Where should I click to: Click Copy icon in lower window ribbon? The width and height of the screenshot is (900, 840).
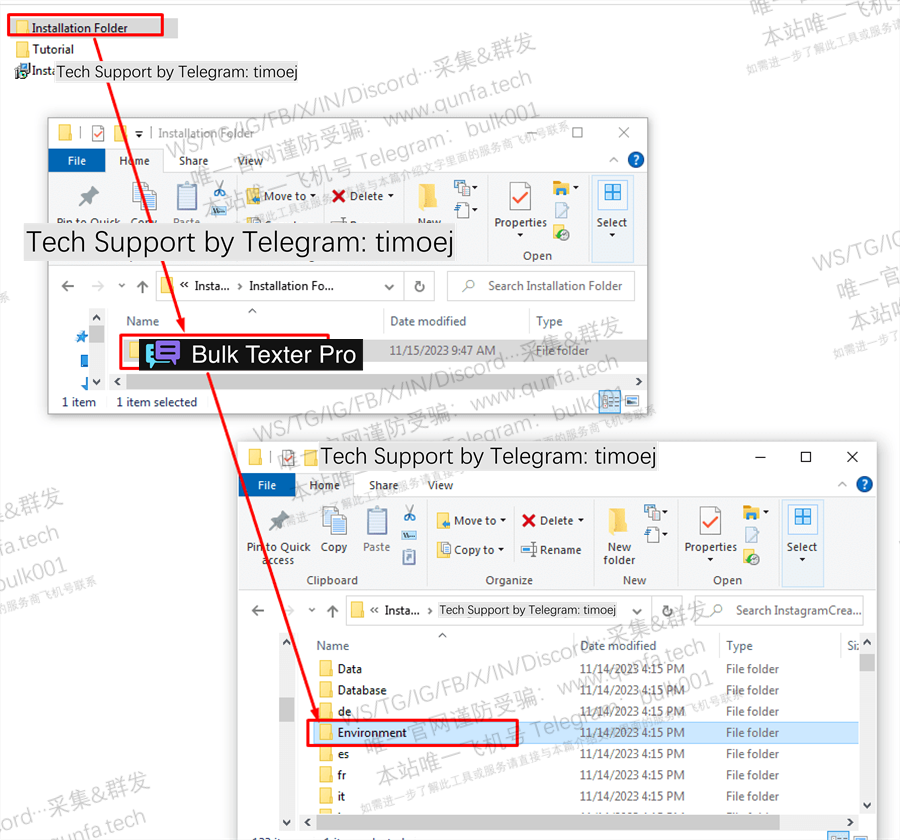point(334,530)
